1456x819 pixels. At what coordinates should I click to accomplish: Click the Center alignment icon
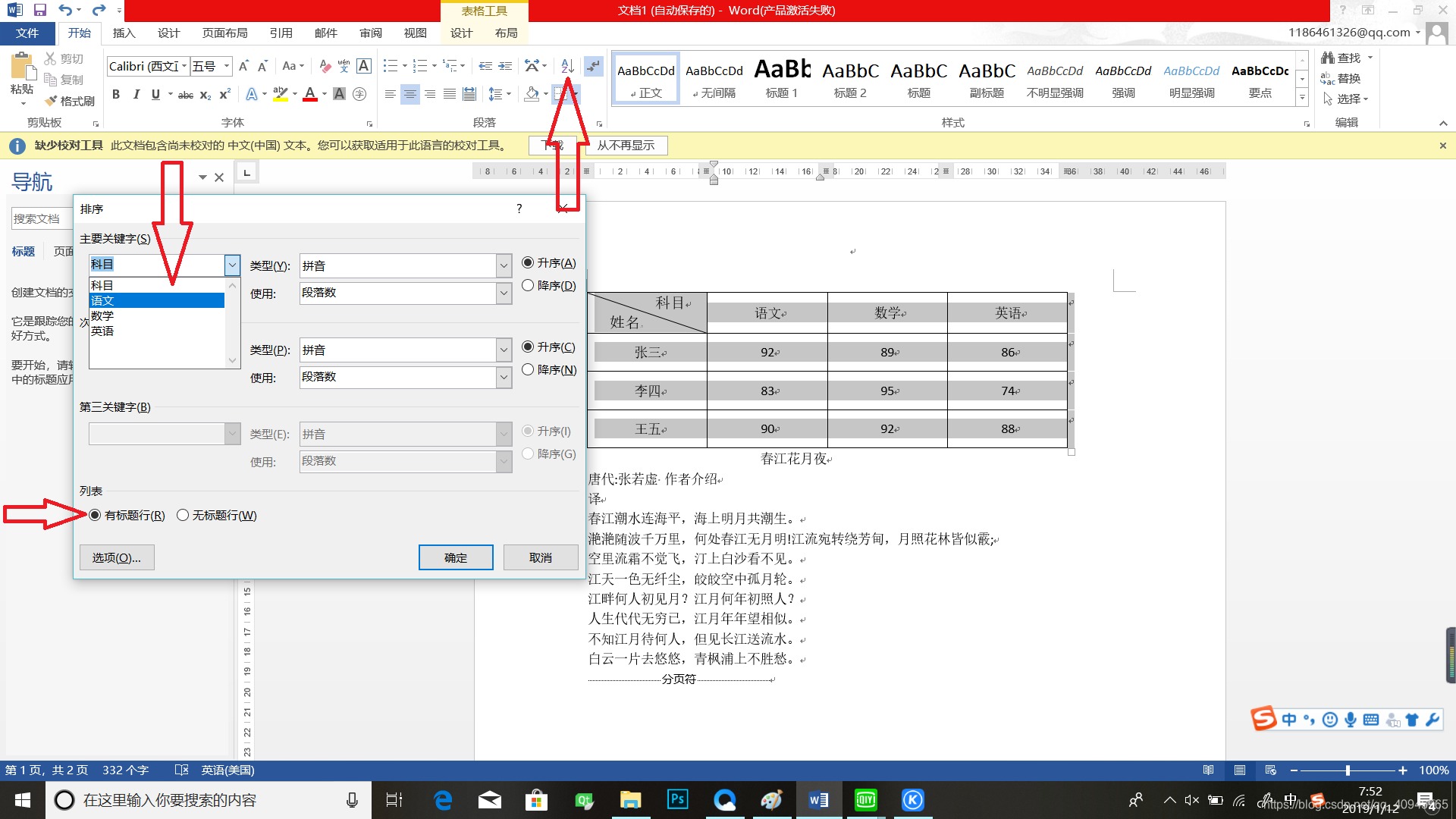pyautogui.click(x=409, y=94)
